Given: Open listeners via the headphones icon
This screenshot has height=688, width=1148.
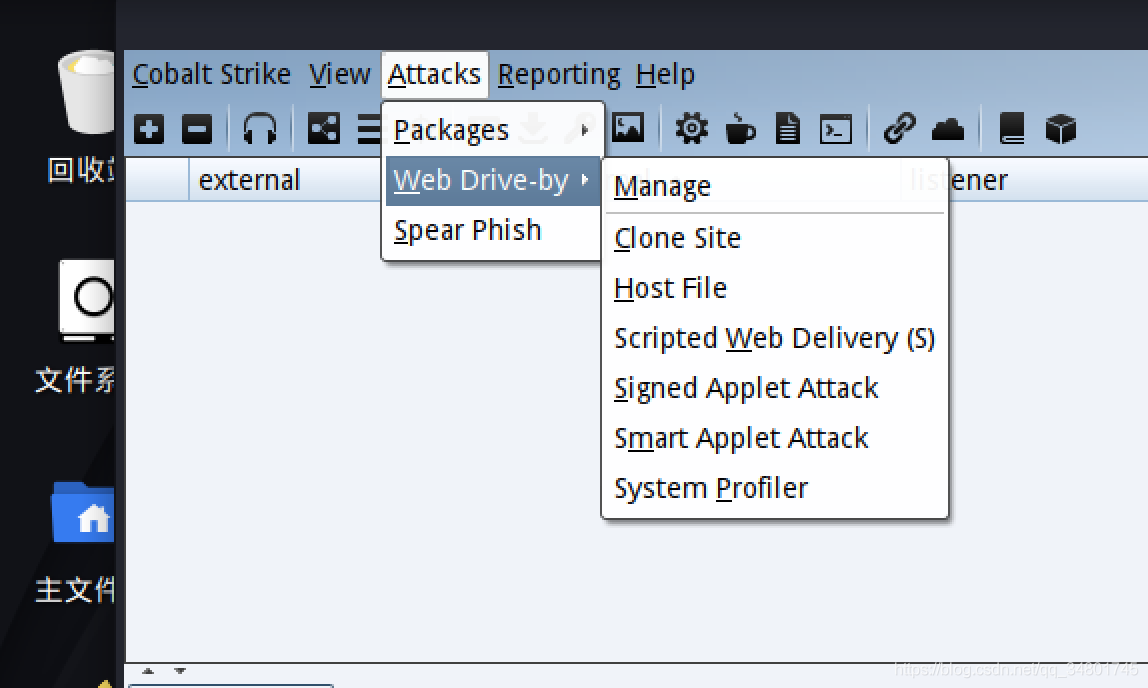Looking at the screenshot, I should tap(260, 129).
